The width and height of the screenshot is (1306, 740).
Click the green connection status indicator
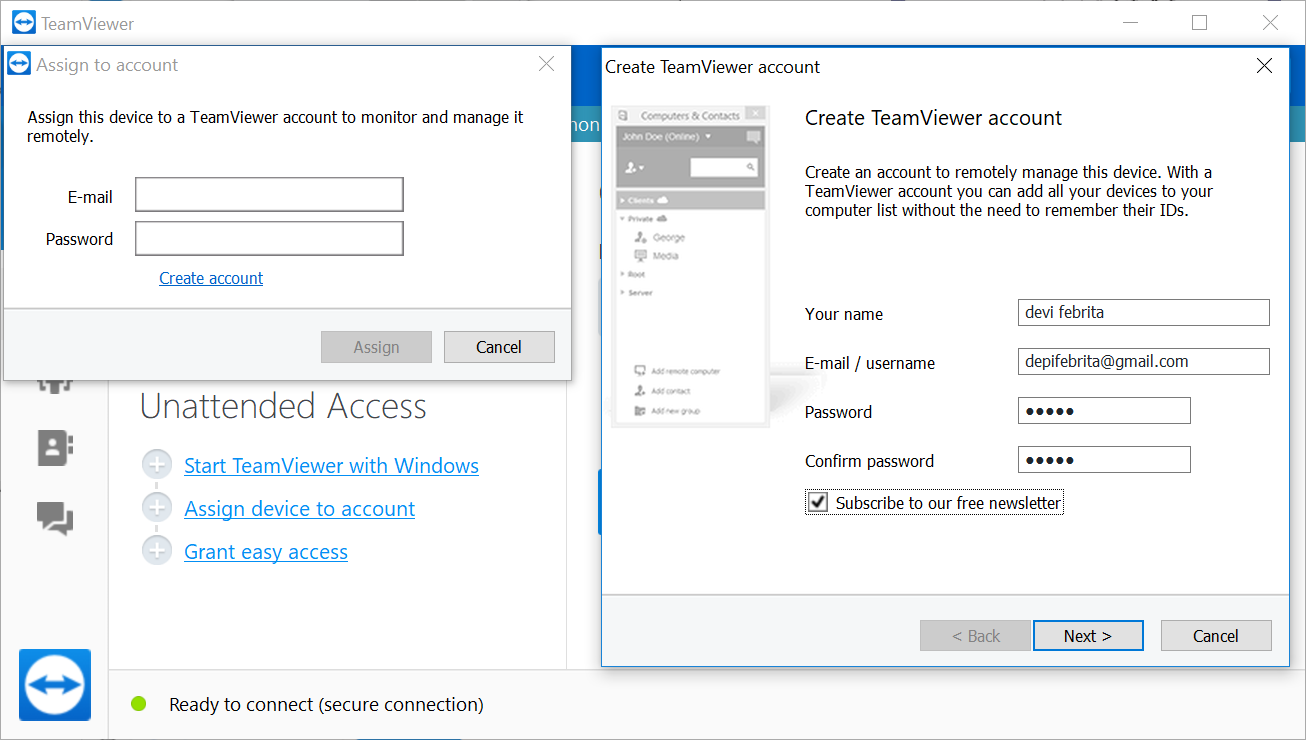tap(139, 705)
